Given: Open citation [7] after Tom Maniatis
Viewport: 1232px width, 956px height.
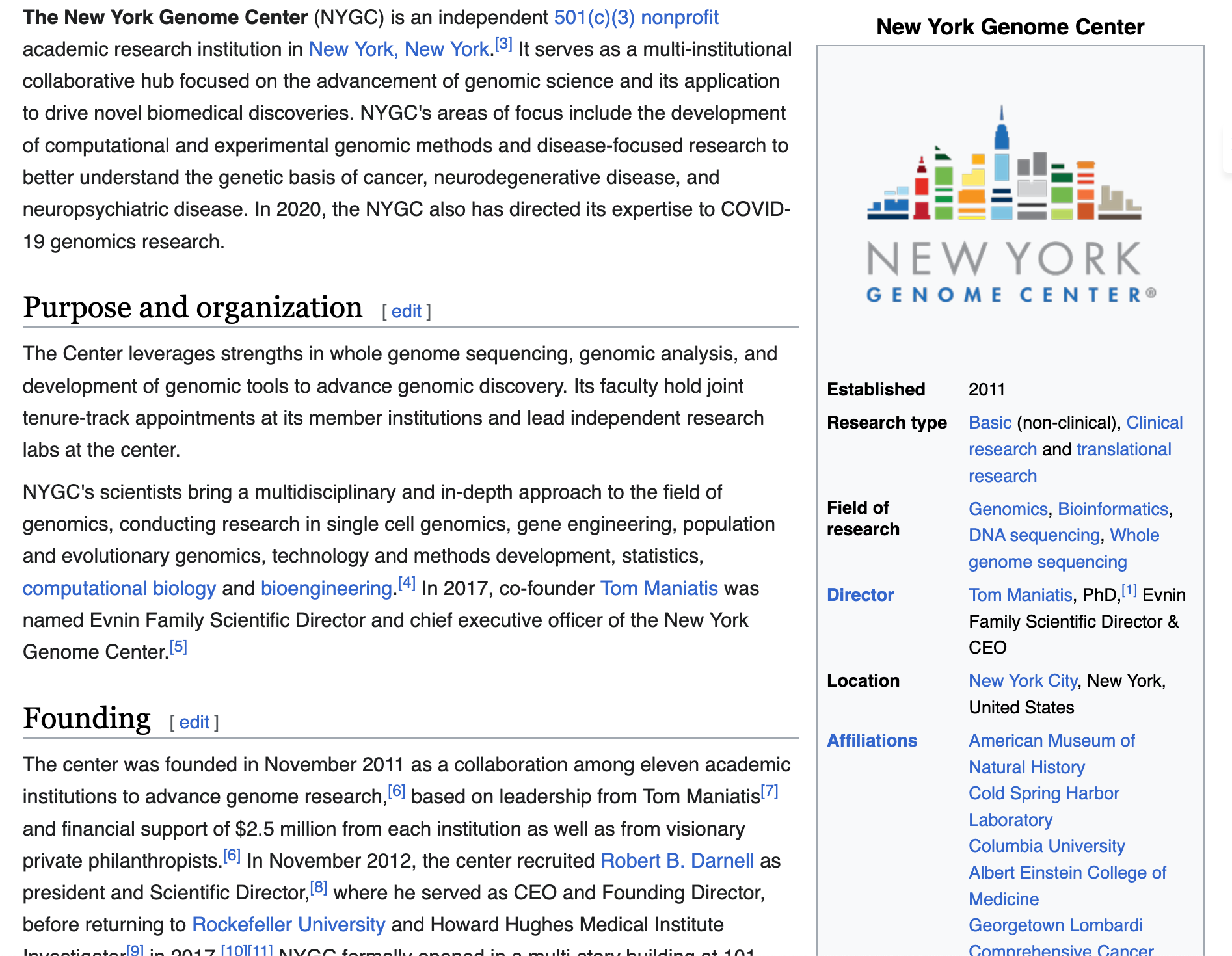Looking at the screenshot, I should click(770, 791).
